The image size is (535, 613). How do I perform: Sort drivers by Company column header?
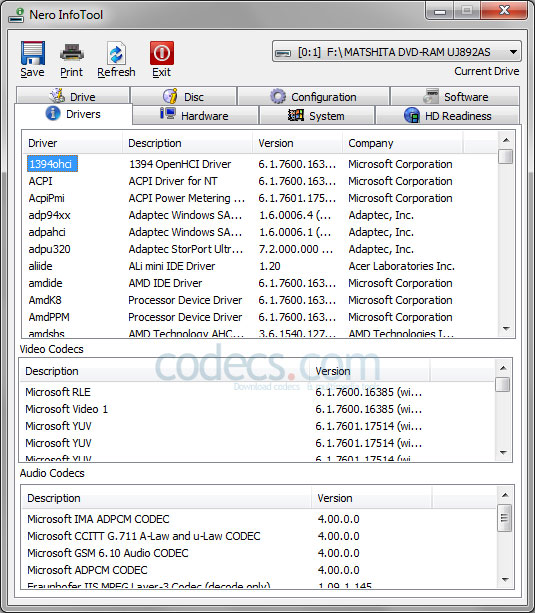click(x=403, y=143)
